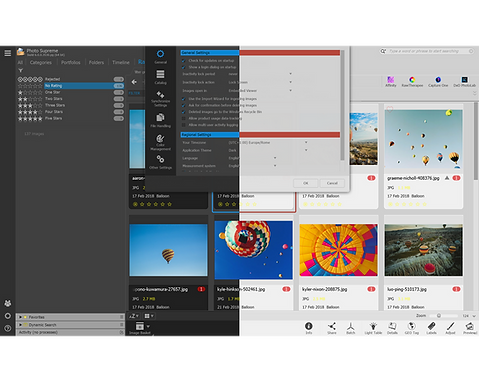Open the GEO Tag tool
Image resolution: width=479 pixels, height=381 pixels.
coord(412,327)
